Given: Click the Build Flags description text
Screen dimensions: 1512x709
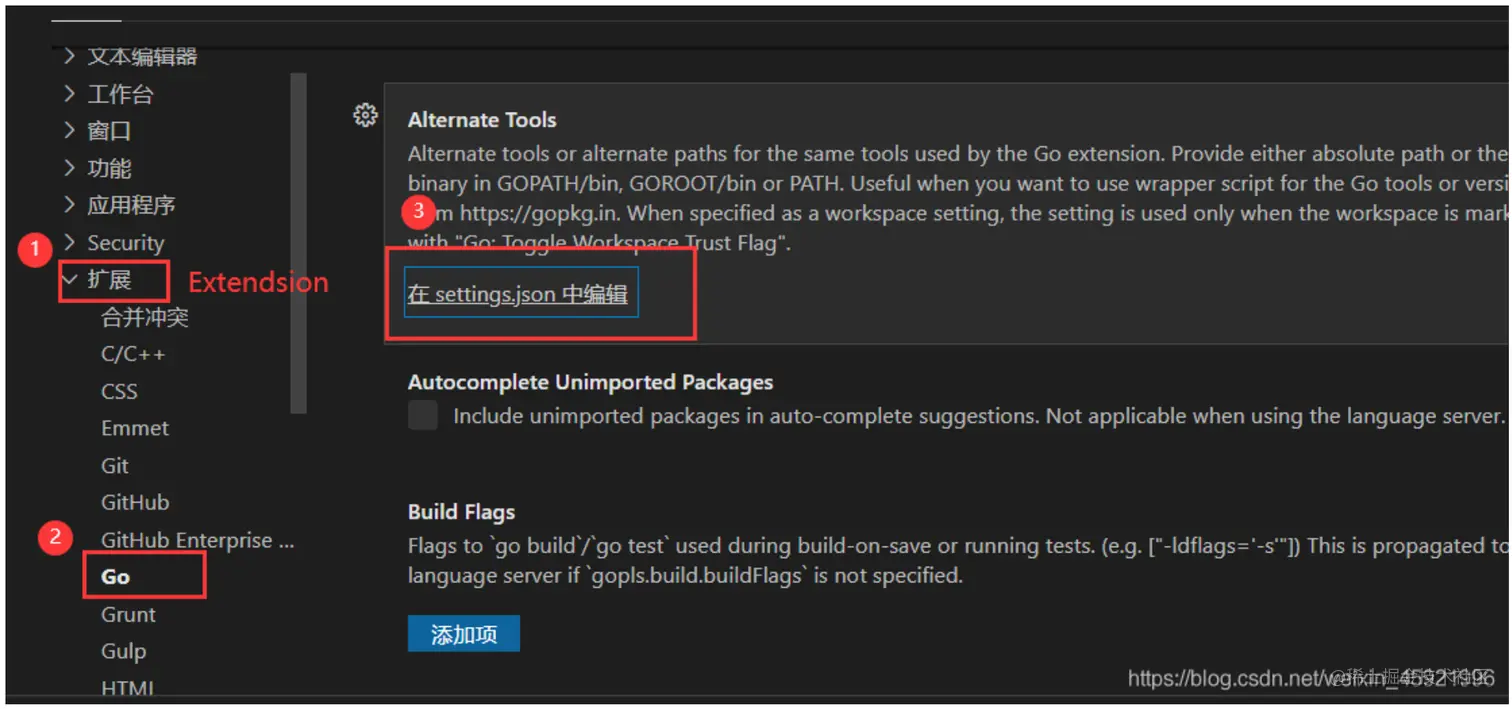Looking at the screenshot, I should tap(957, 560).
